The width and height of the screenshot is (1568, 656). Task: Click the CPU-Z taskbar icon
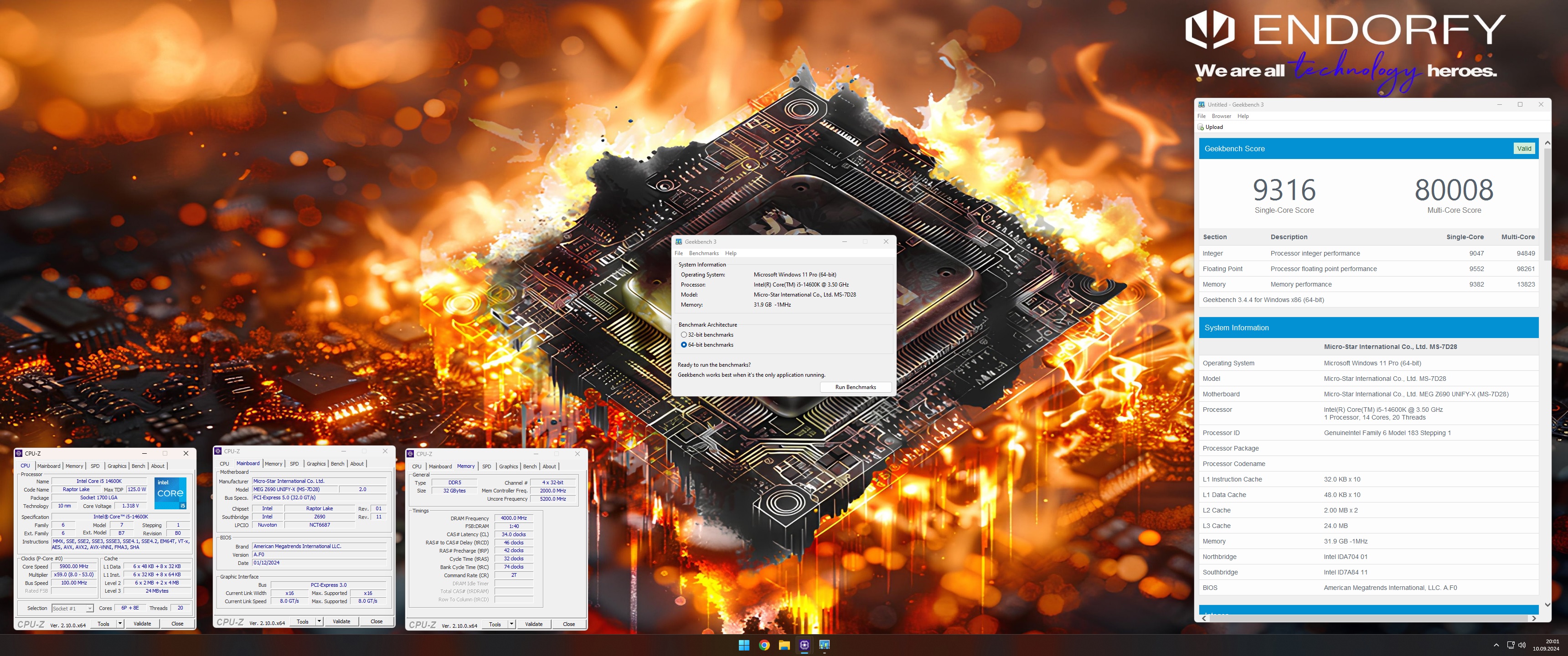click(804, 645)
